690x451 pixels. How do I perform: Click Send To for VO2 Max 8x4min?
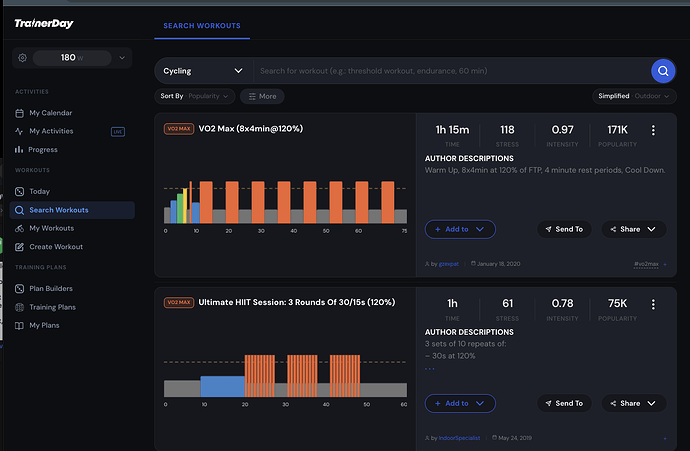[564, 229]
